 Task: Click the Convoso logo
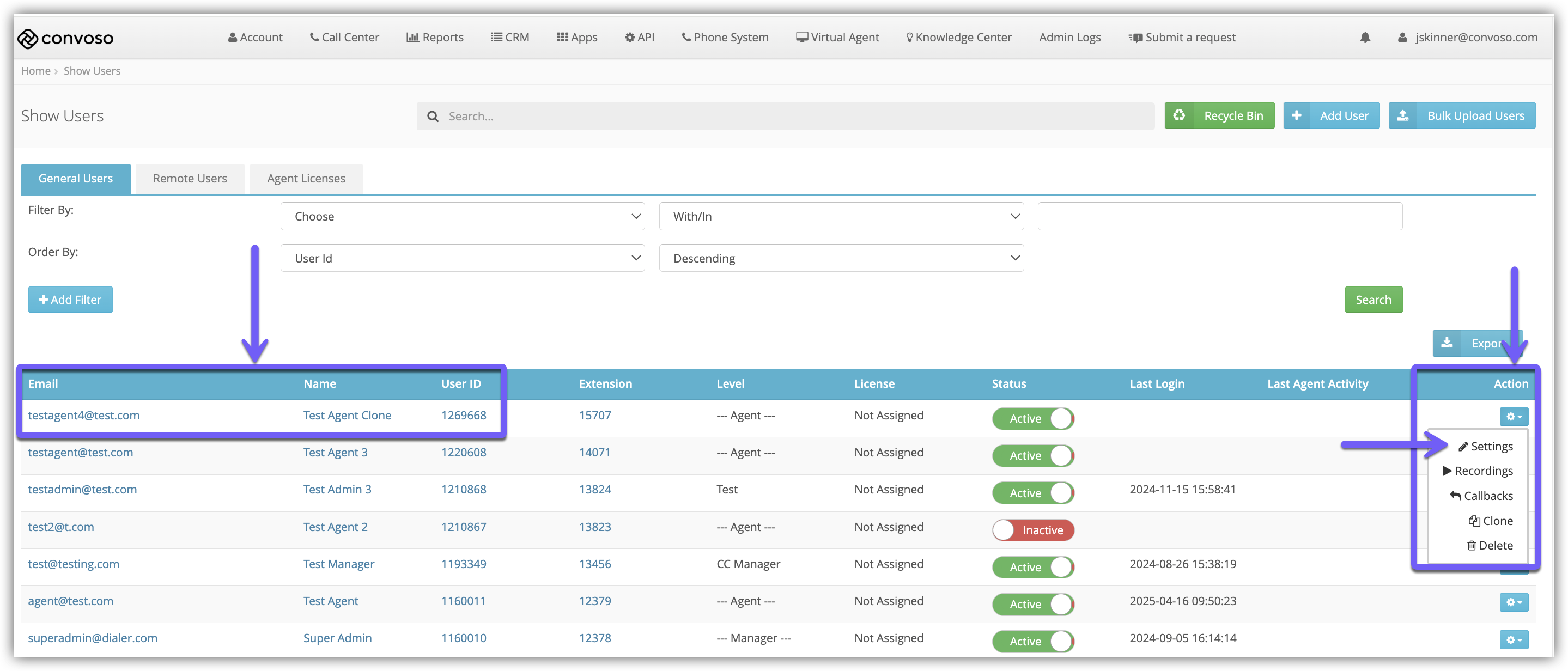(65, 38)
